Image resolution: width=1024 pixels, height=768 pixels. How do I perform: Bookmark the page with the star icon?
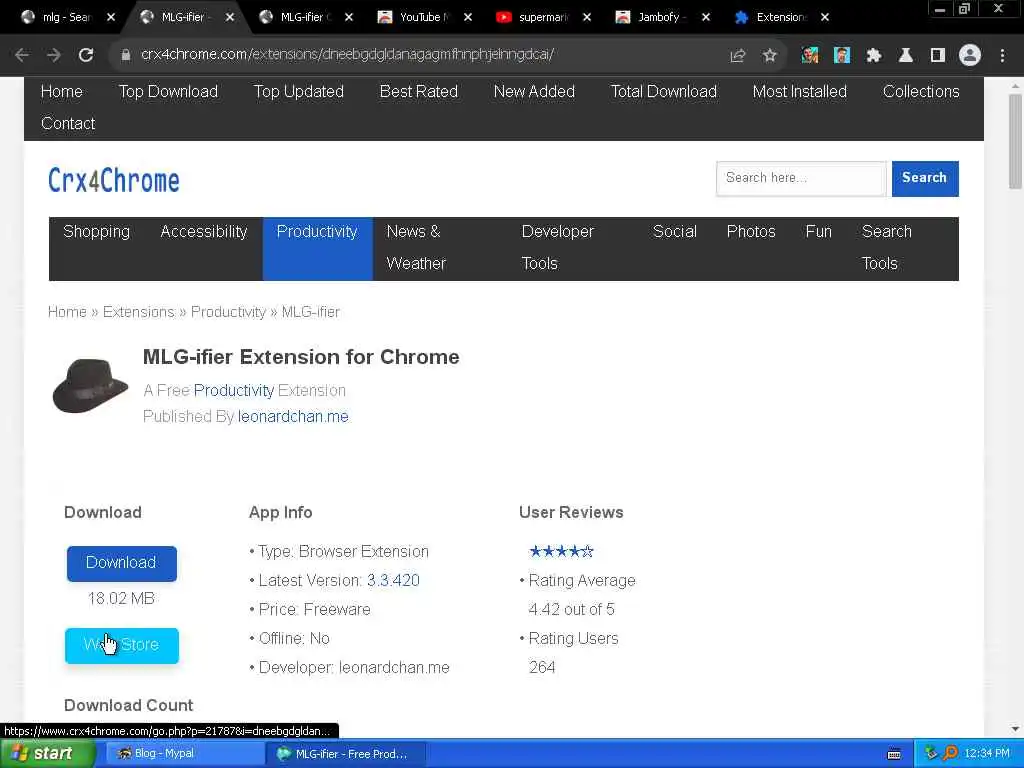click(x=770, y=56)
